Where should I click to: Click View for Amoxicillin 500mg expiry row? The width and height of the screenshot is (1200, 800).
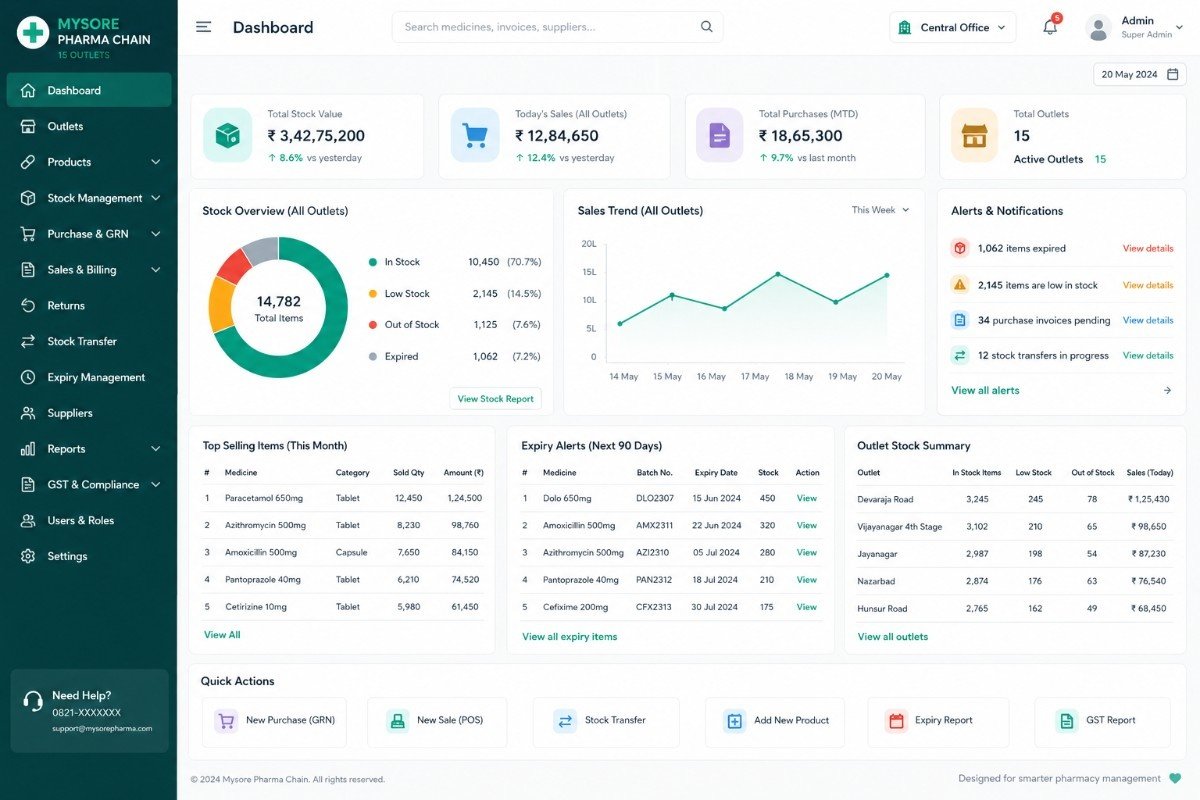806,525
